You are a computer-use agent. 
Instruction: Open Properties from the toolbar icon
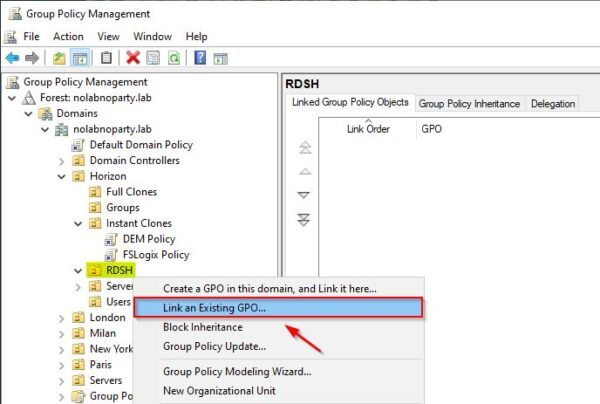click(153, 58)
